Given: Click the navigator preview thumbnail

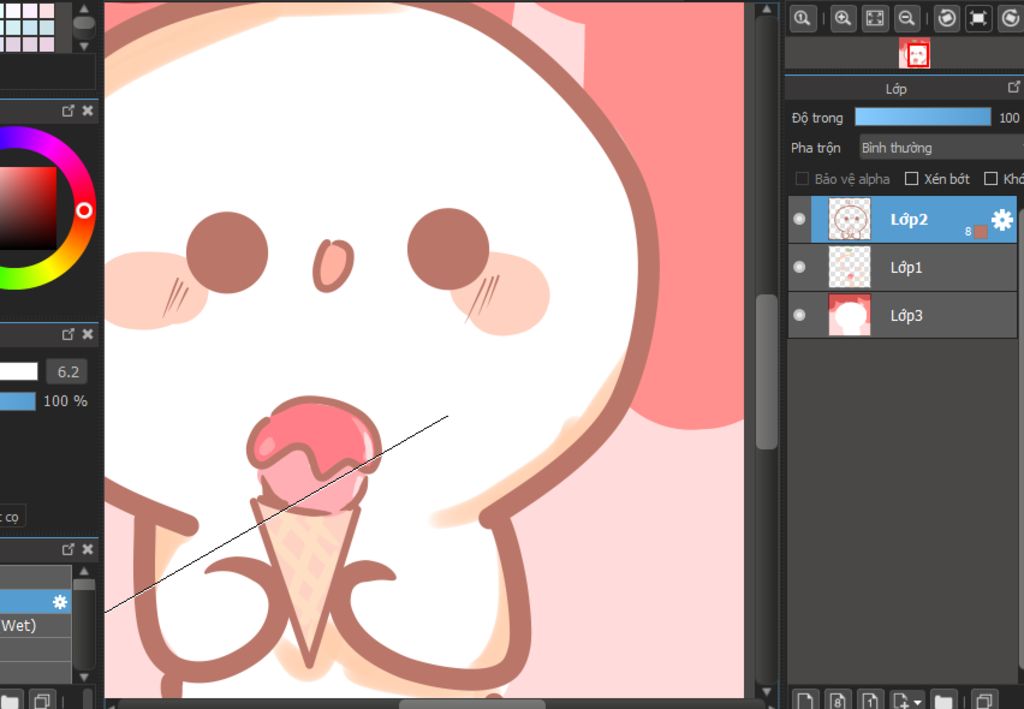Looking at the screenshot, I should coord(914,53).
